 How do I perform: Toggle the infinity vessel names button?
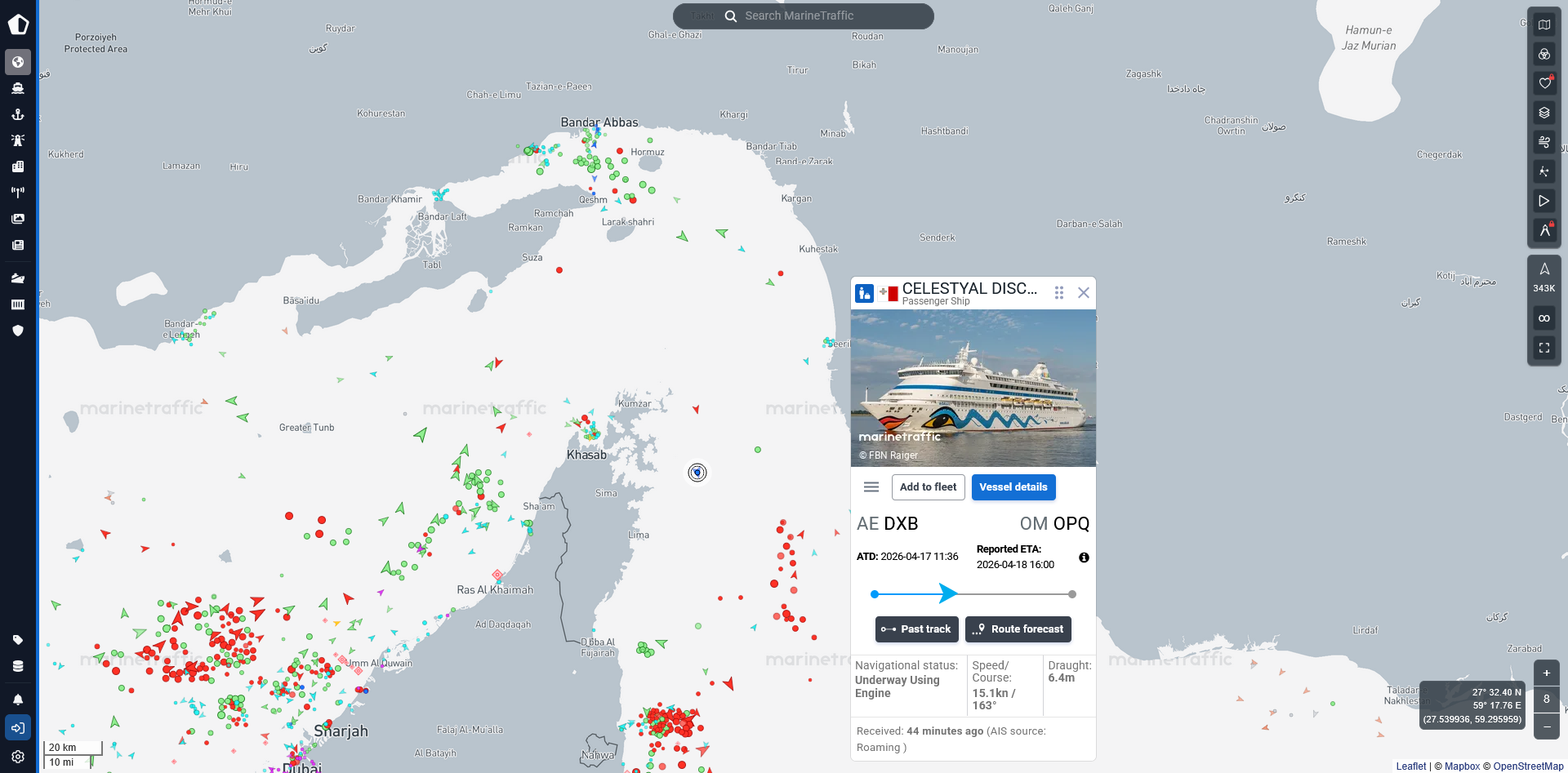click(1544, 318)
